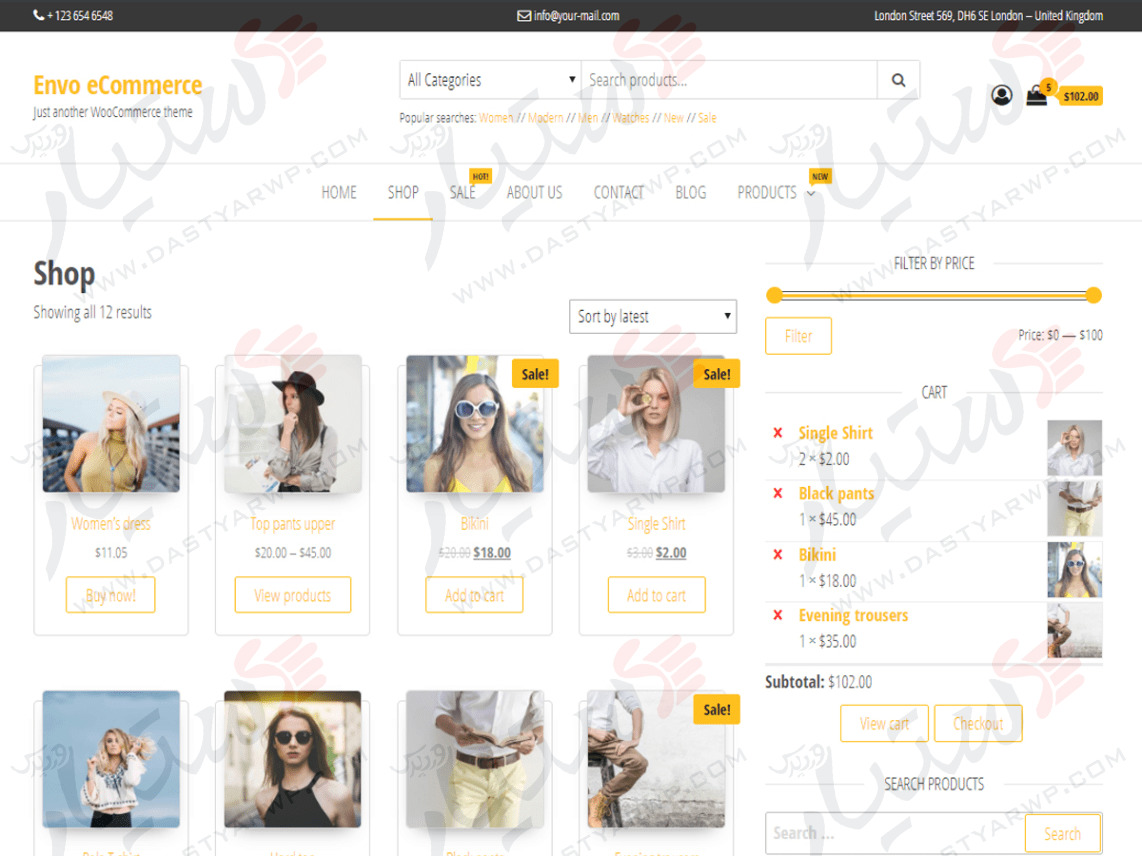Click the Checkout button
The image size is (1142, 856).
978,723
